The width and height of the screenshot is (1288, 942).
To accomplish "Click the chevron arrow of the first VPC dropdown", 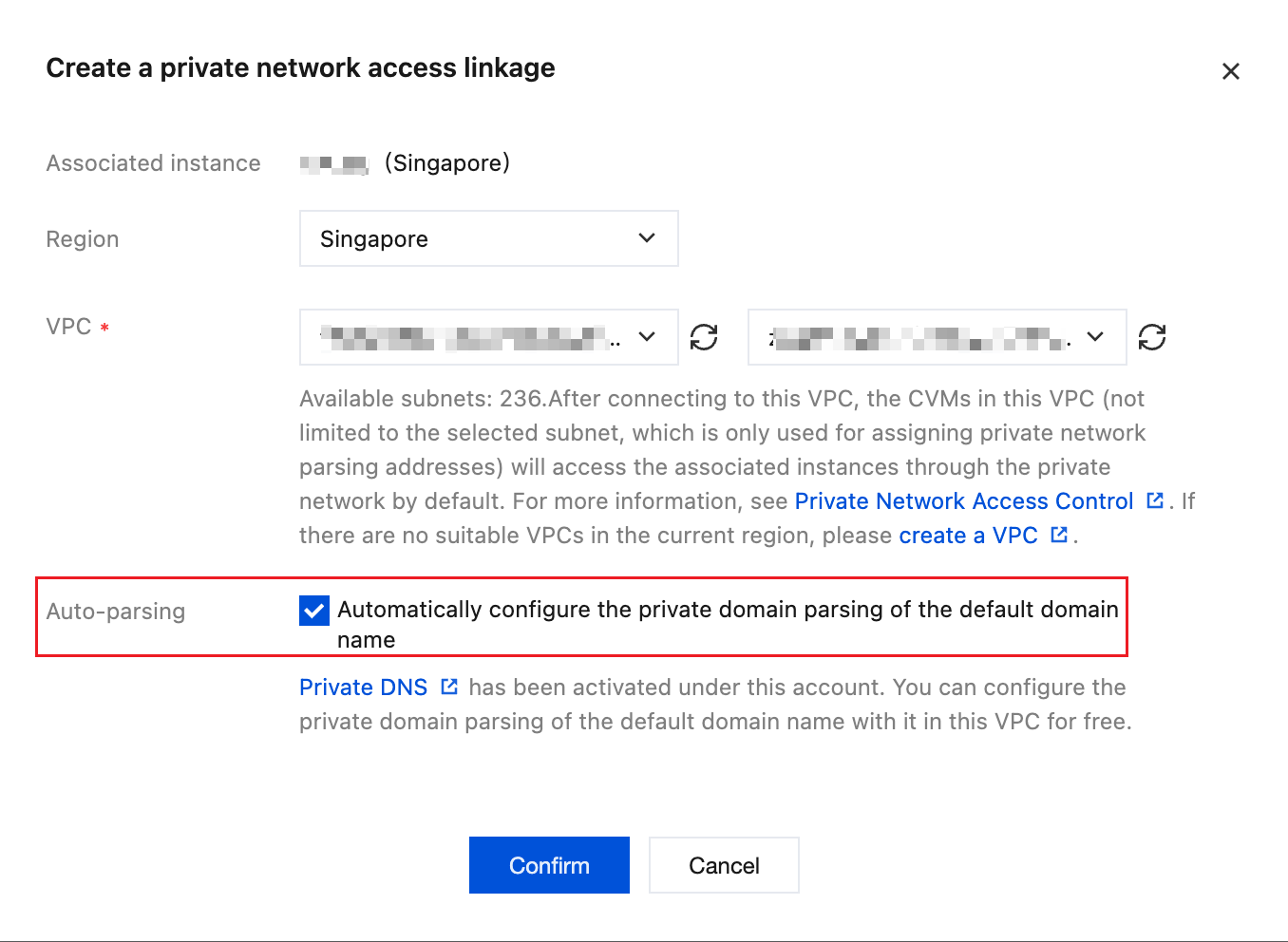I will click(647, 337).
